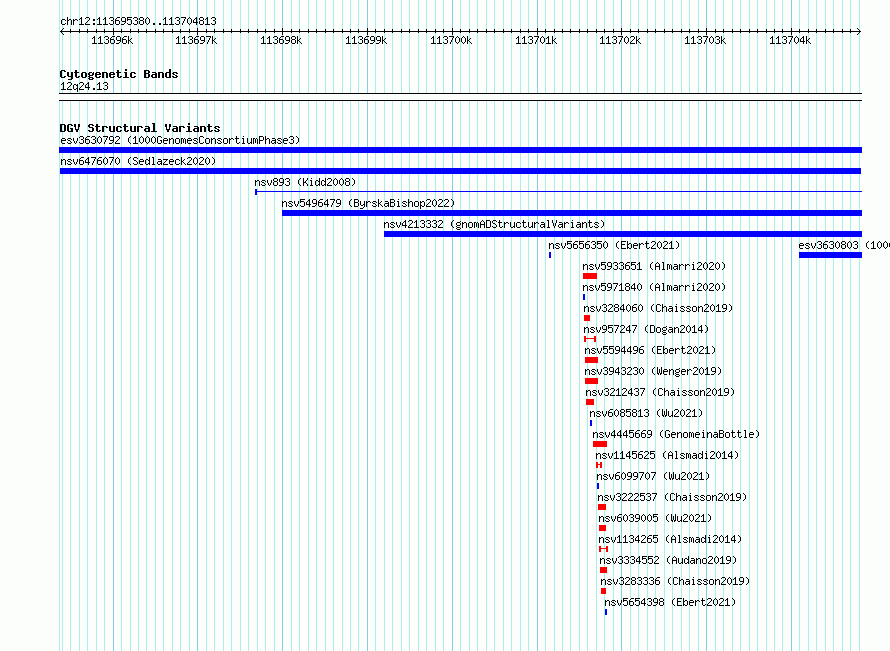Open the nsv5496479 ByrskaBishop2022 variant bar
Image resolution: width=890 pixels, height=651 pixels.
pyautogui.click(x=572, y=213)
